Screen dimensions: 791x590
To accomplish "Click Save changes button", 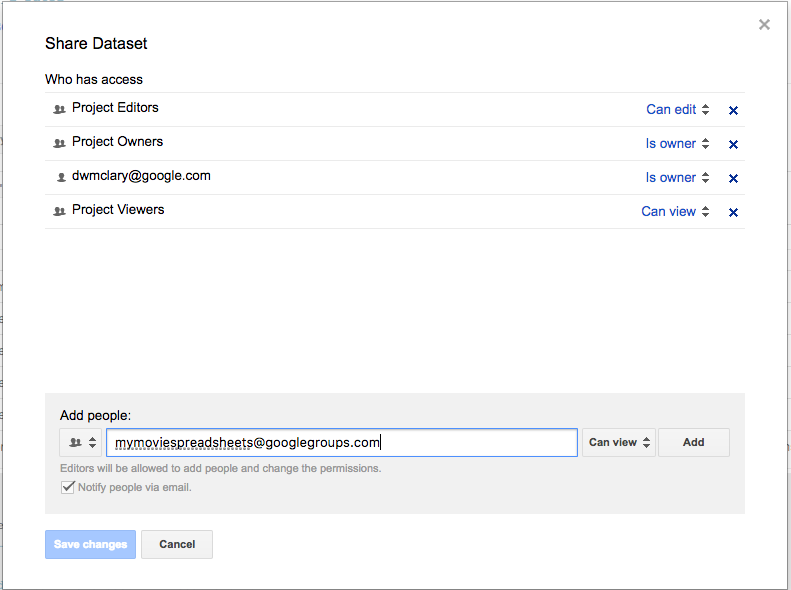I will pyautogui.click(x=90, y=544).
